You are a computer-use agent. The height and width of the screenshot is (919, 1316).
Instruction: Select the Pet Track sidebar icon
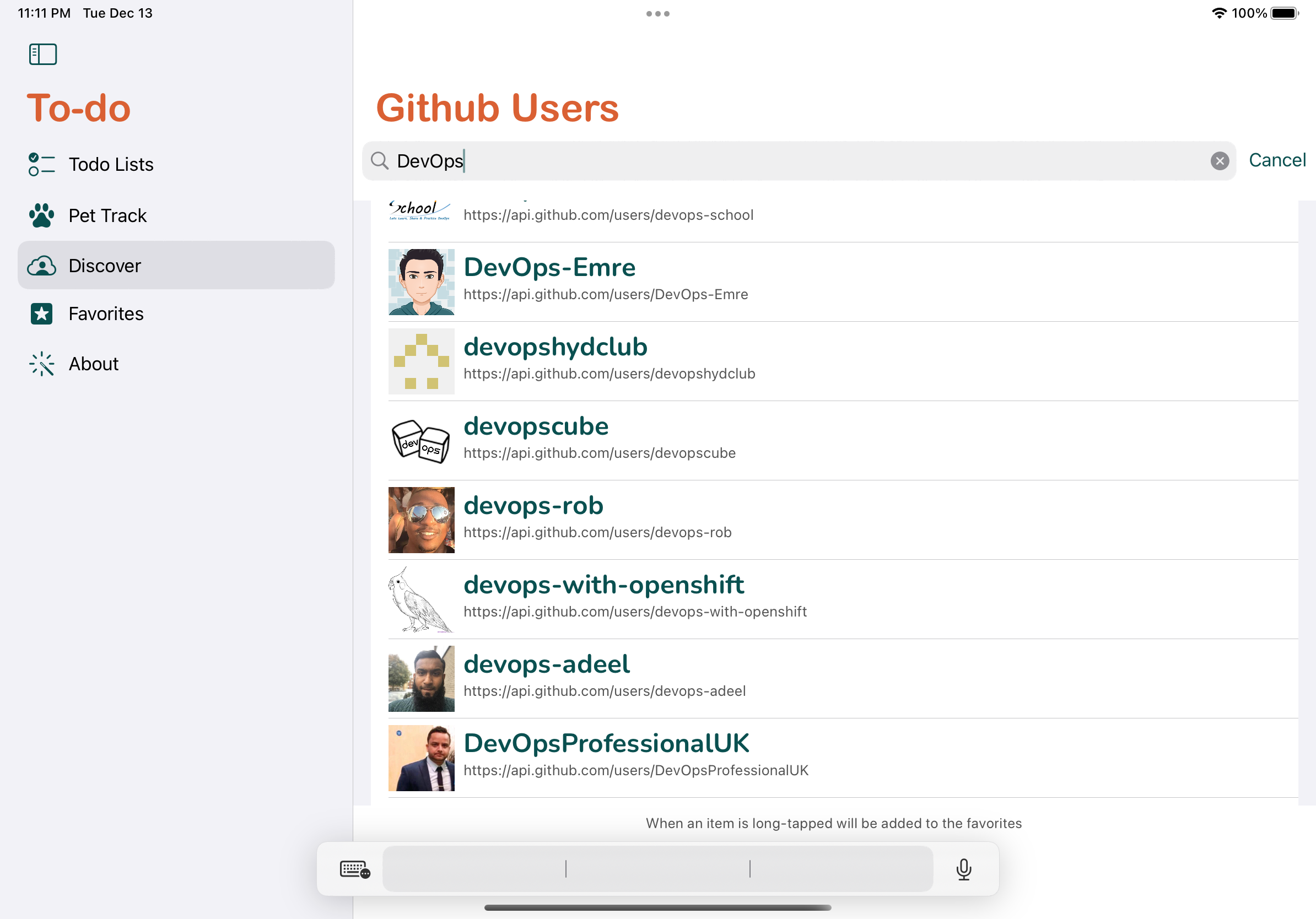click(43, 215)
